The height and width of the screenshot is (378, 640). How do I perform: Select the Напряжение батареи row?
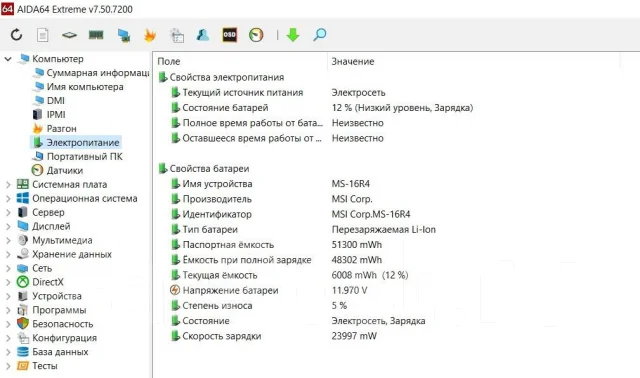[230, 290]
